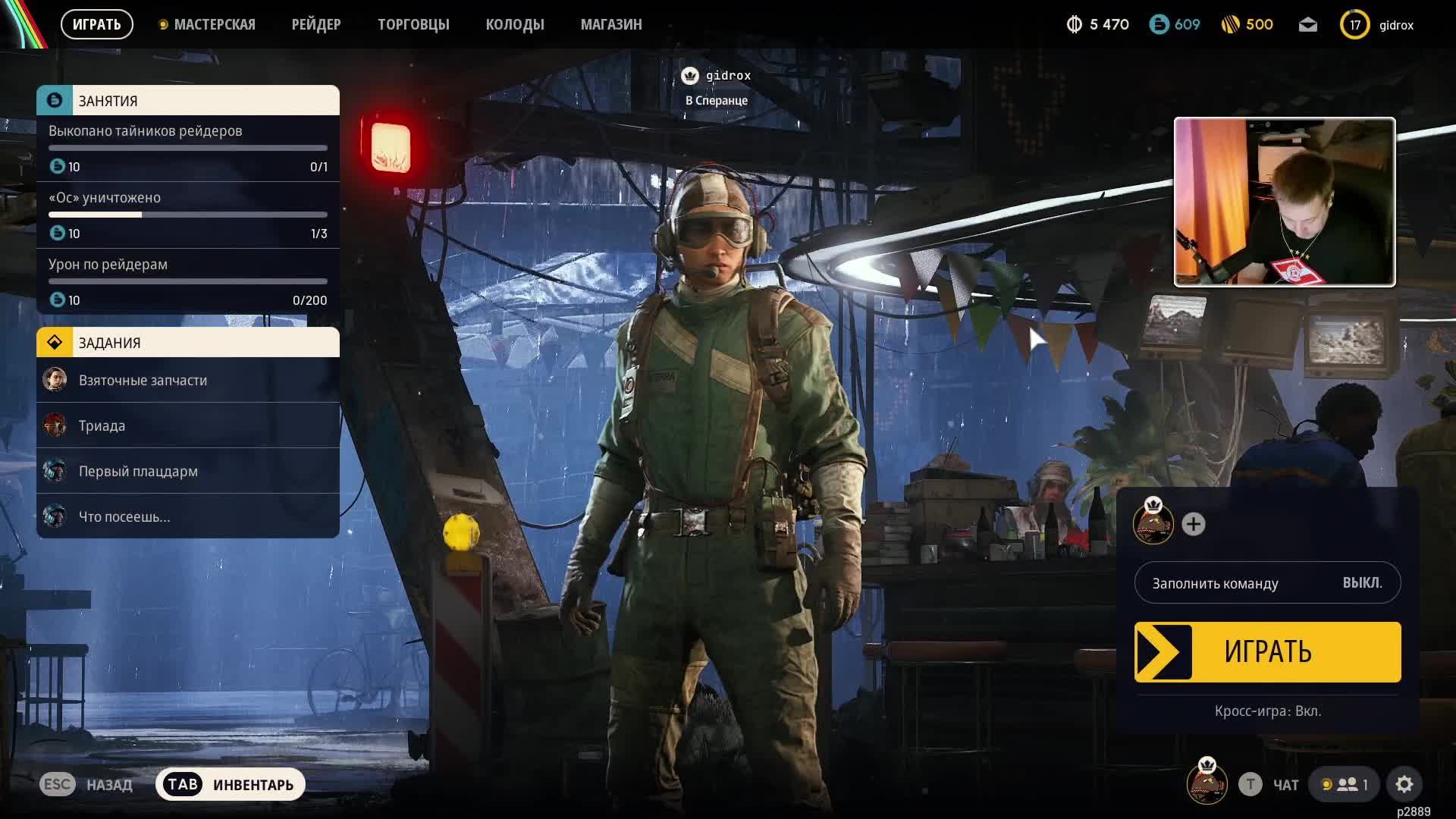Toggle Заполнить команду switch
Image resolution: width=1456 pixels, height=819 pixels.
pos(1267,582)
